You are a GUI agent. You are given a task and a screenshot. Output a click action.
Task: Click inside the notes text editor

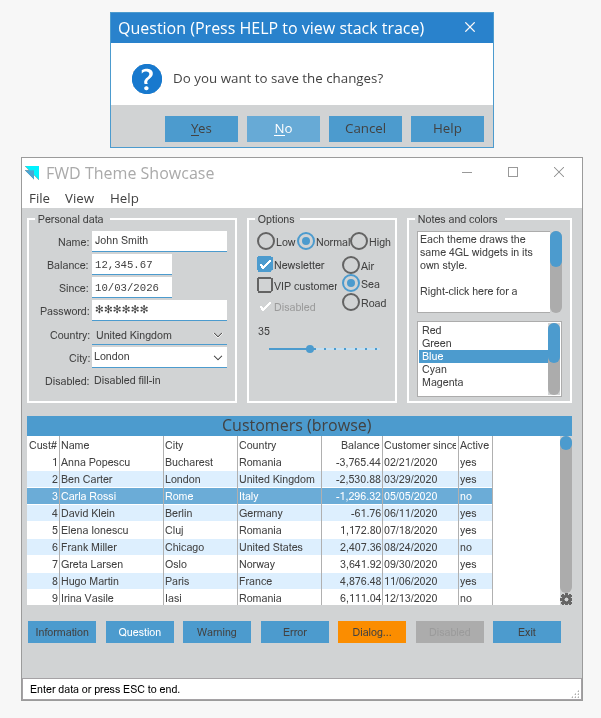(x=484, y=272)
